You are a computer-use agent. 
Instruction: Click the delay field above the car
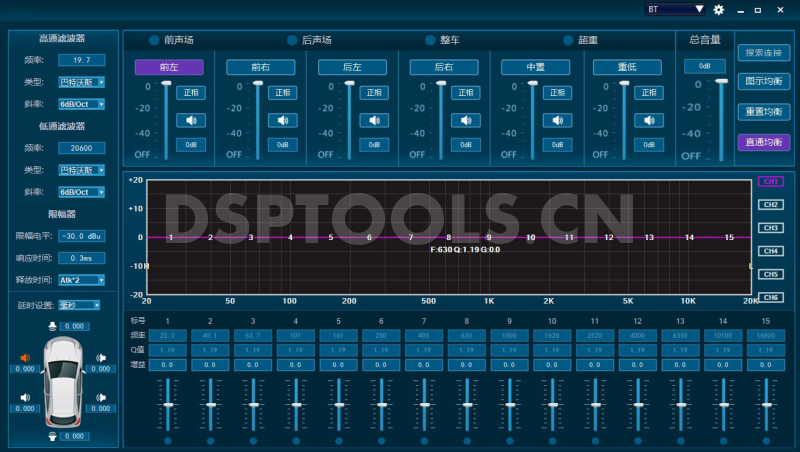tap(74, 326)
